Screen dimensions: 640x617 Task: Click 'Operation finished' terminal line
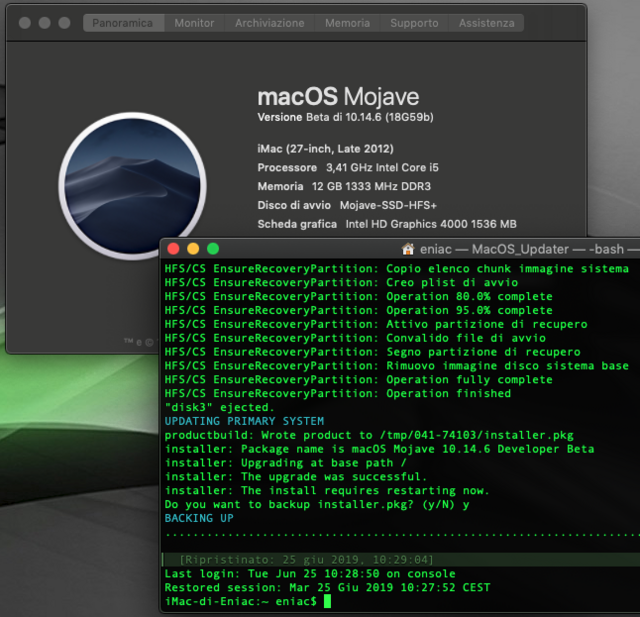coord(338,393)
